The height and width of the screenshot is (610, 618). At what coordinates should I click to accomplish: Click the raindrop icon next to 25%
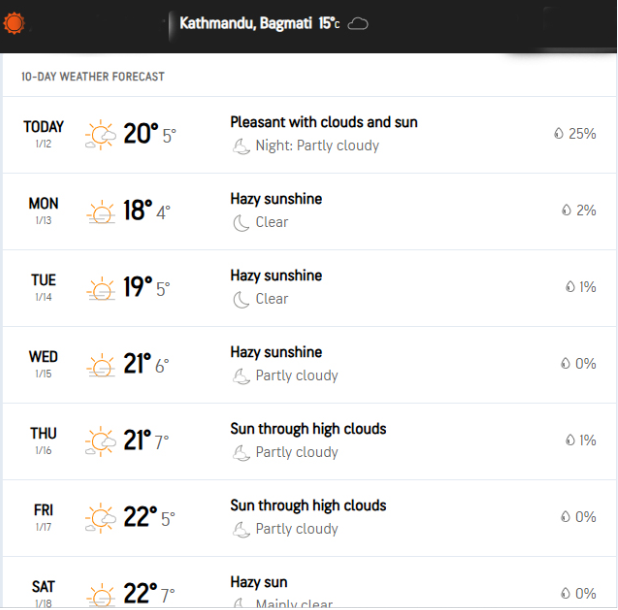pyautogui.click(x=558, y=134)
